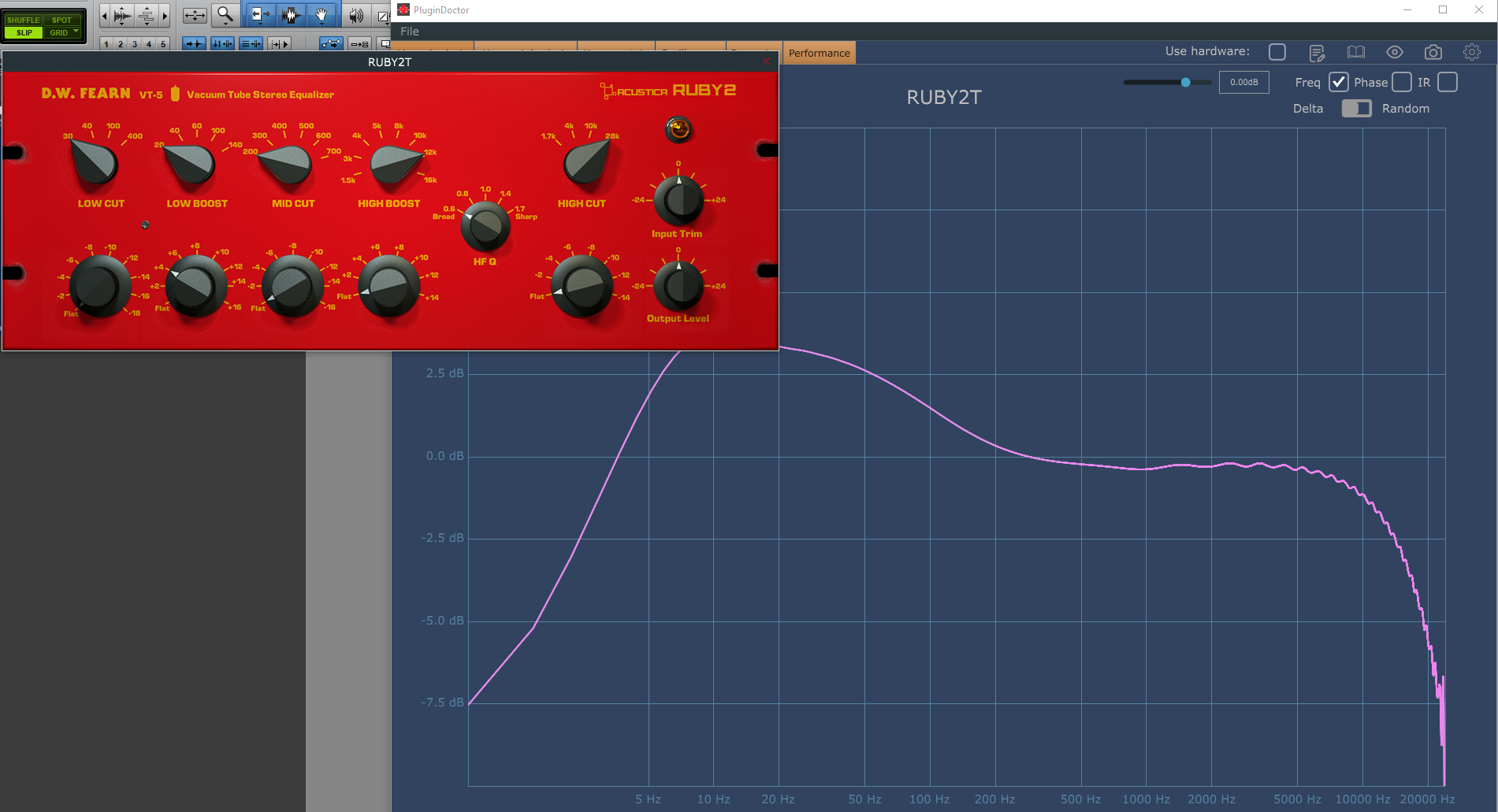This screenshot has width=1498, height=812.
Task: Click horizontal zoom-in right arrow
Action: [x=165, y=15]
